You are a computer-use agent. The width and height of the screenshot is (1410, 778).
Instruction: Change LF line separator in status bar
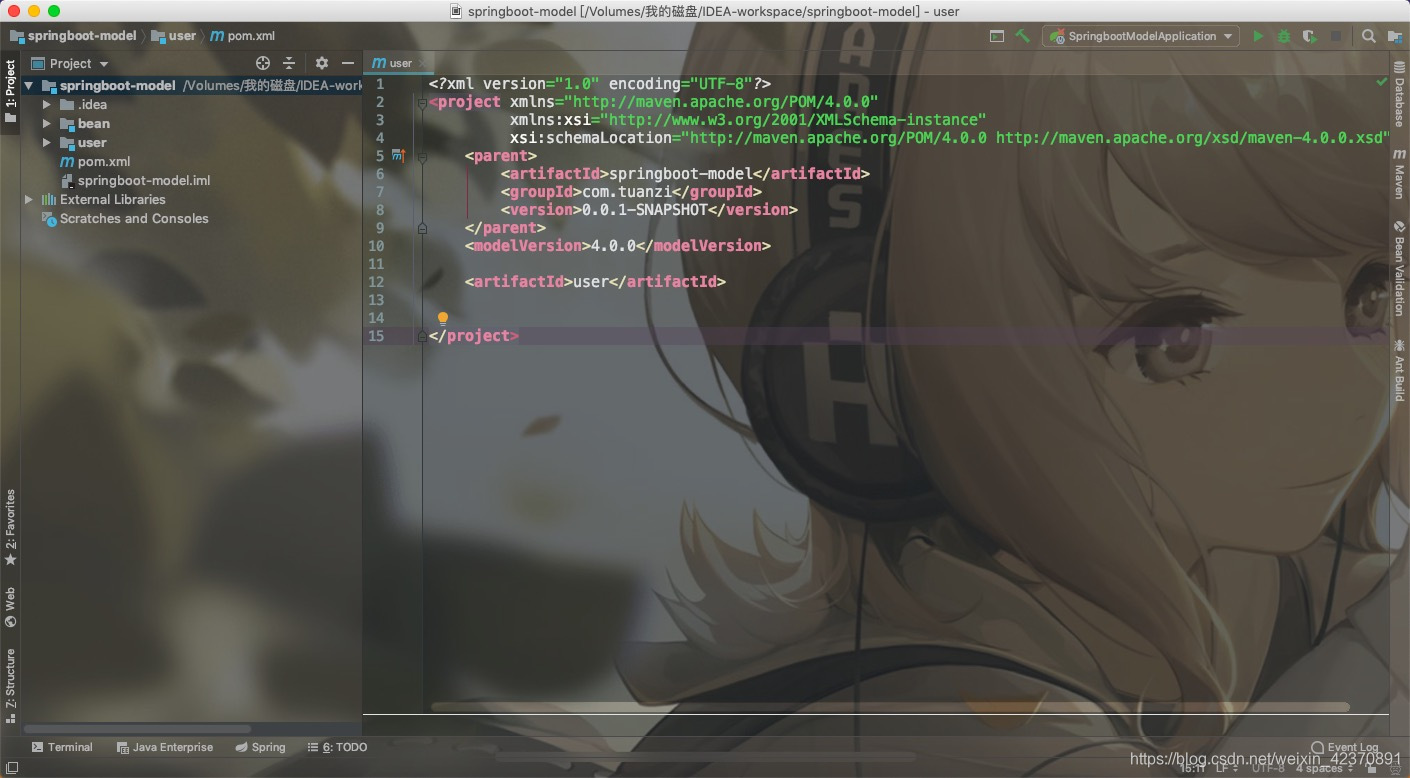pos(1226,768)
